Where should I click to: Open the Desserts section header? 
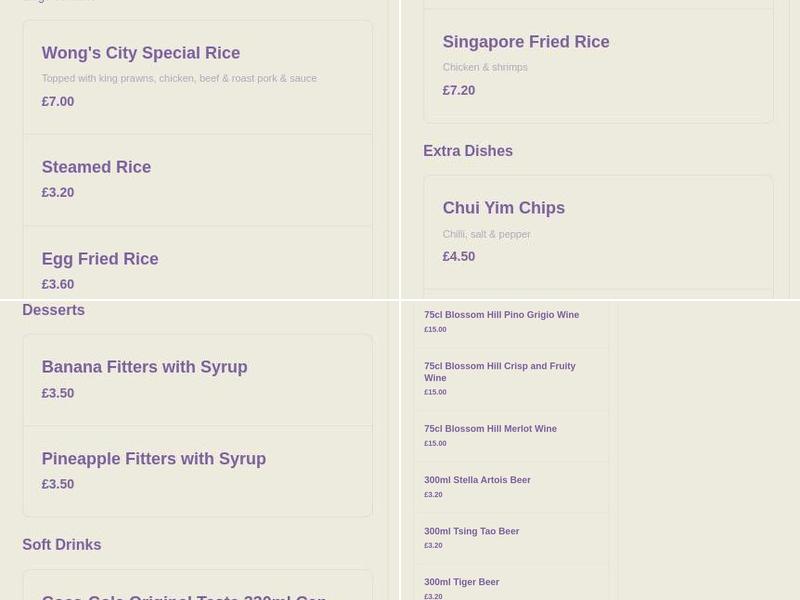53,310
